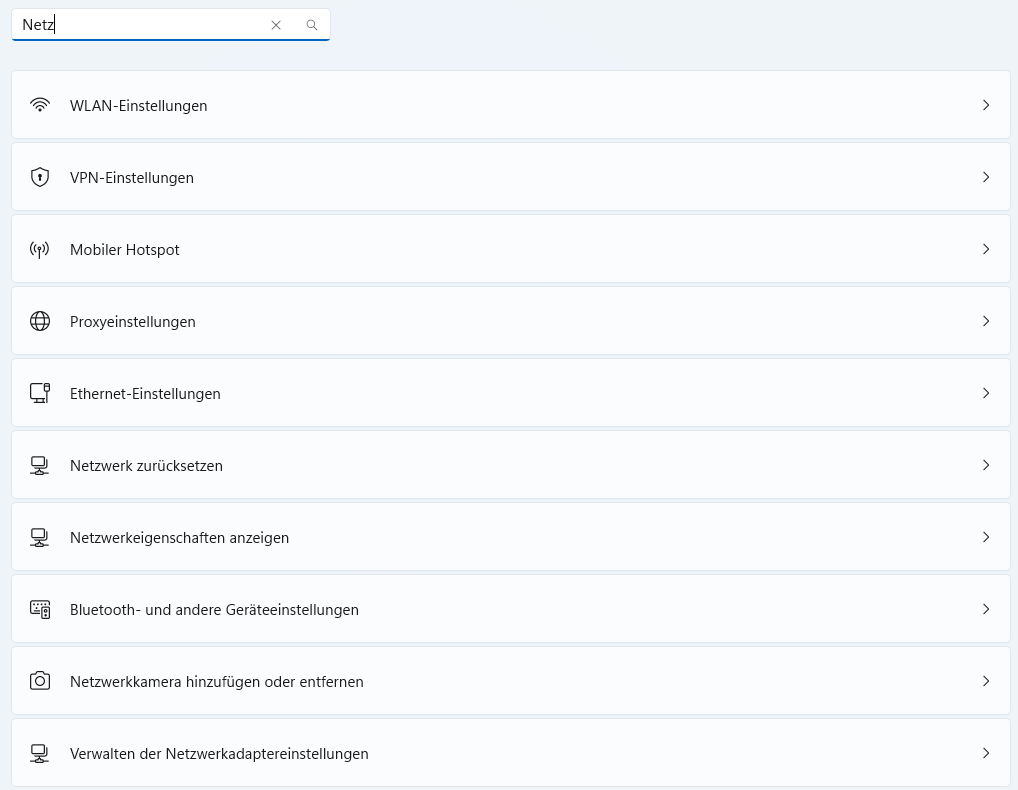Open VPN-Einstellungen using right chevron
This screenshot has height=790, width=1018.
[986, 177]
